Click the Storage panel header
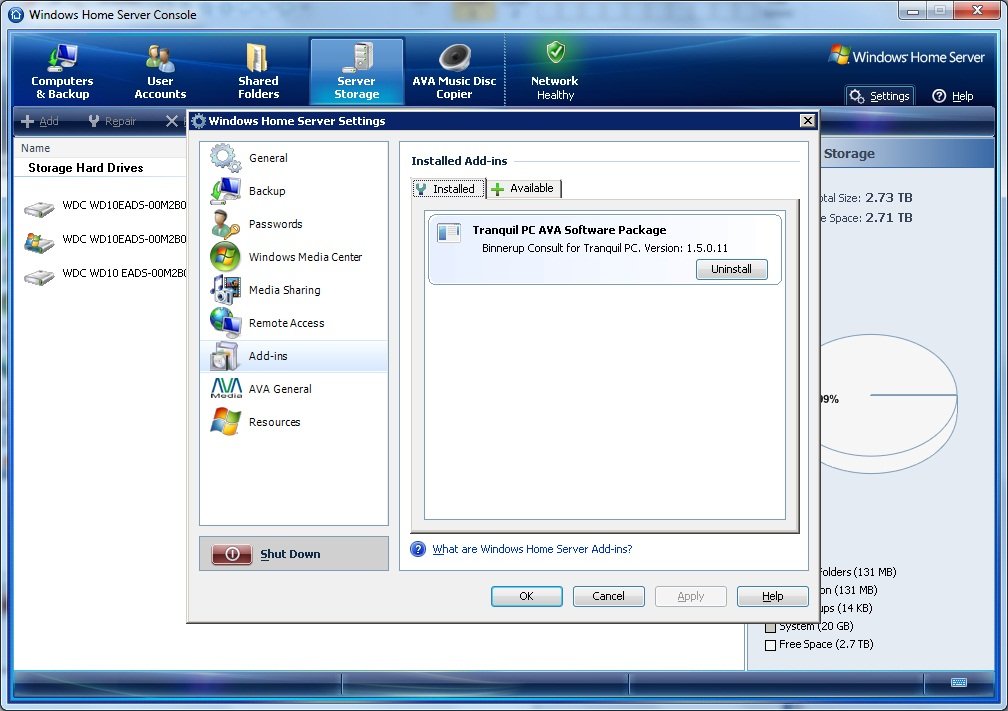This screenshot has height=711, width=1008. [908, 154]
